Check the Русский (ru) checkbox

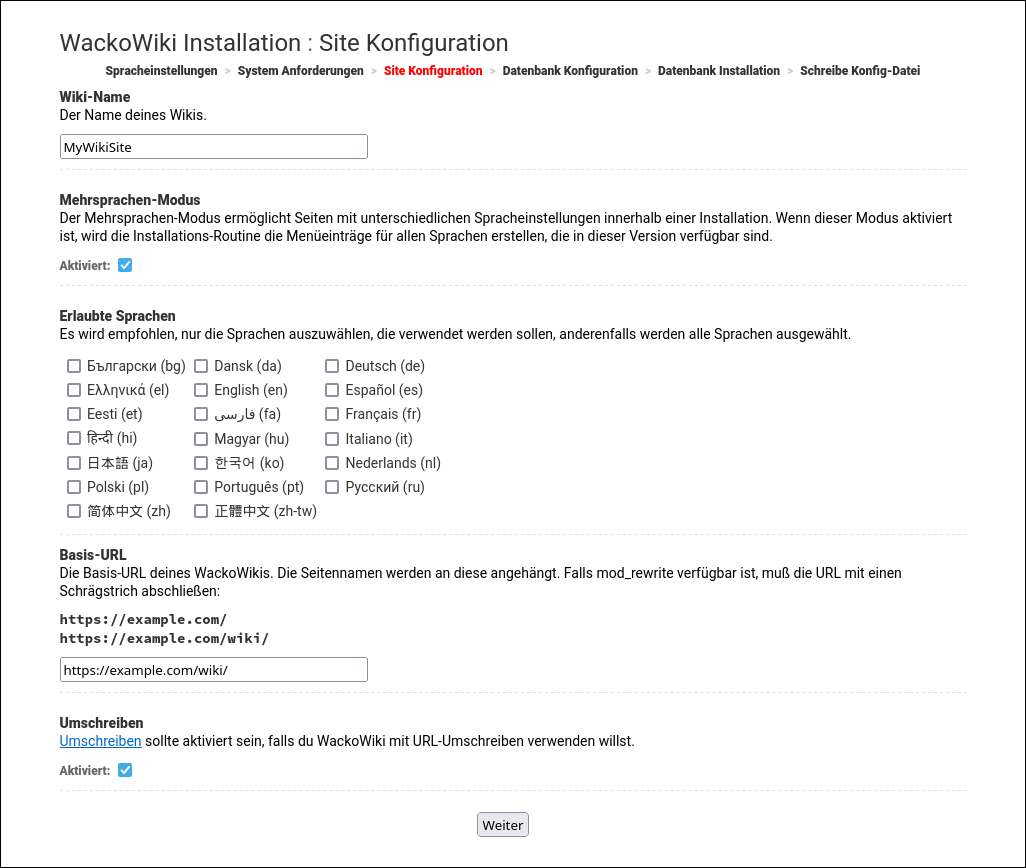[x=332, y=487]
